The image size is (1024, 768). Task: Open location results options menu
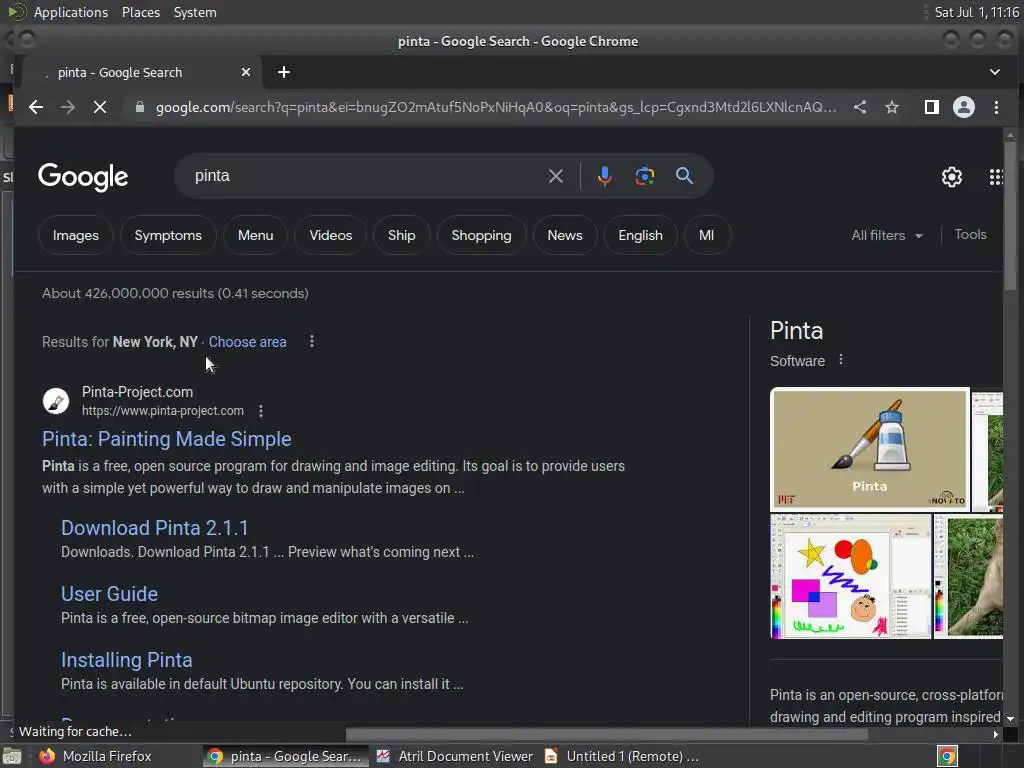click(312, 342)
